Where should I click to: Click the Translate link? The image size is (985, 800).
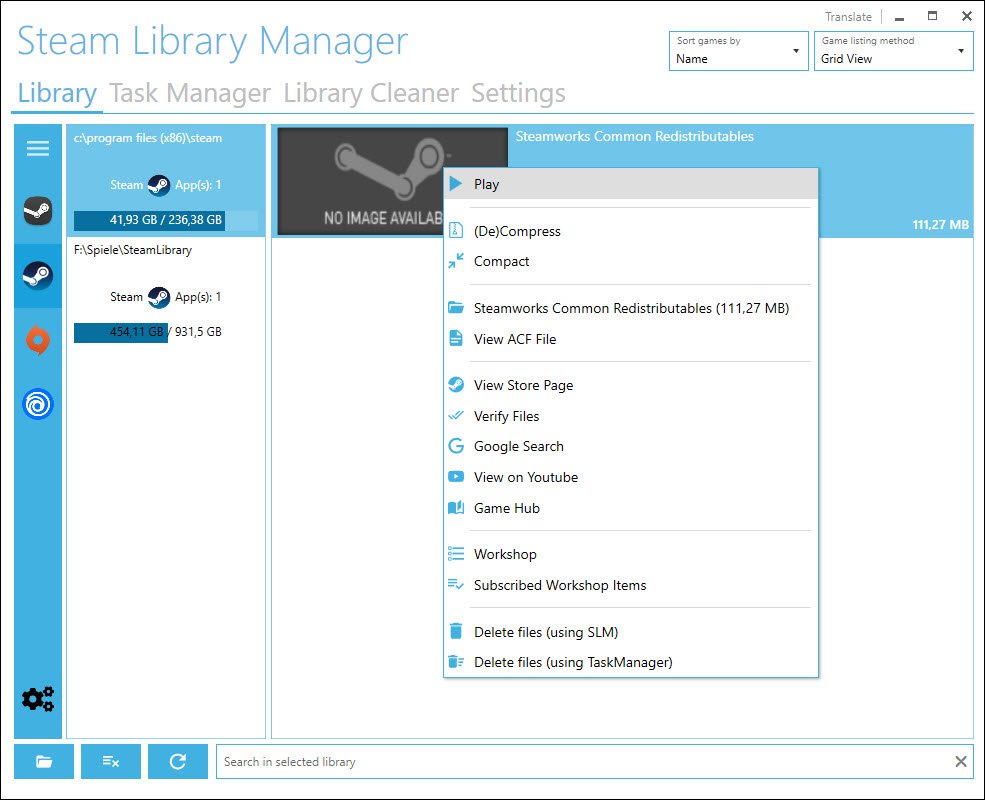[x=848, y=17]
